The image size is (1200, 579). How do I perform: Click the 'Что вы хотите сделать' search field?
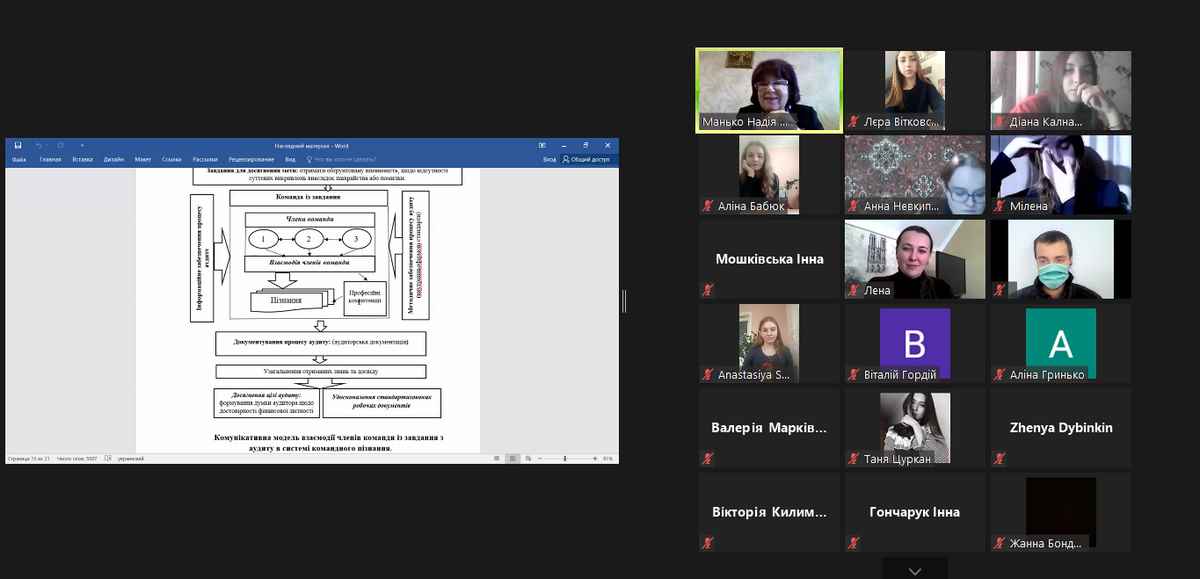(345, 159)
